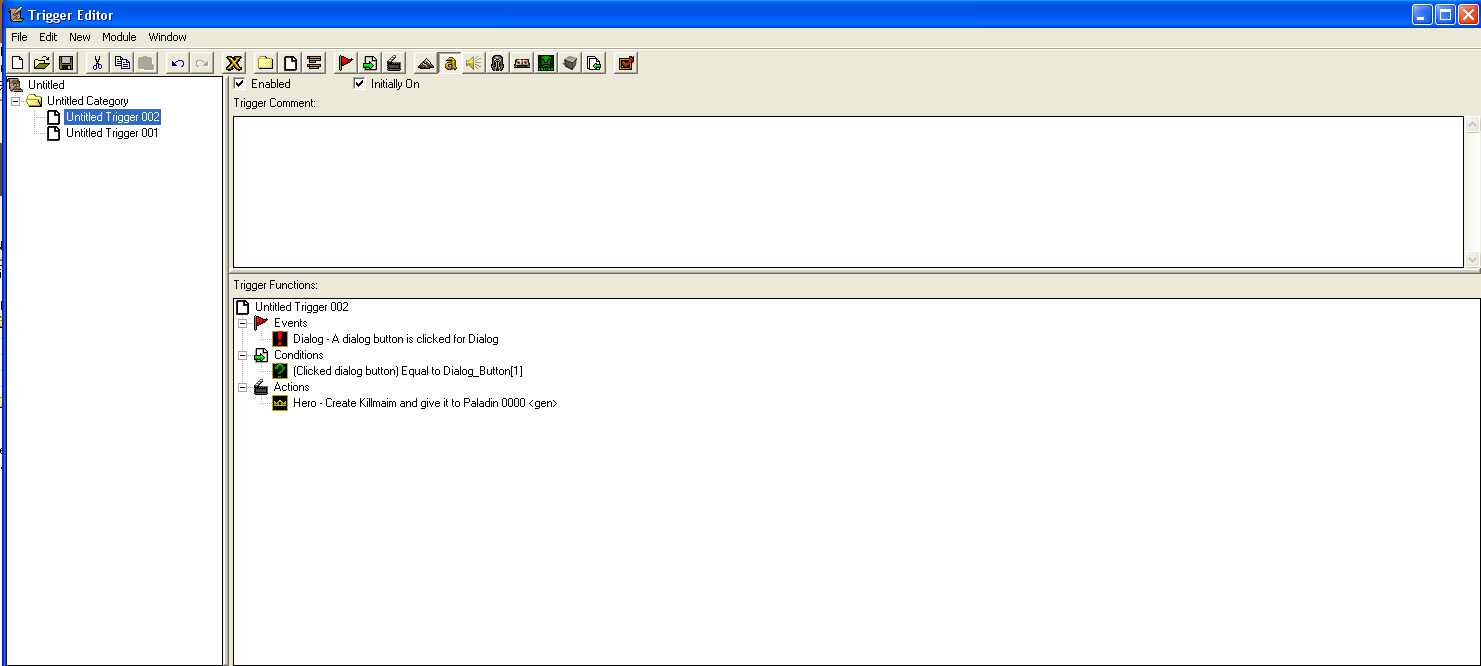Select the Trigger Editor 'a' icon
Image resolution: width=1481 pixels, height=666 pixels.
pyautogui.click(x=450, y=63)
